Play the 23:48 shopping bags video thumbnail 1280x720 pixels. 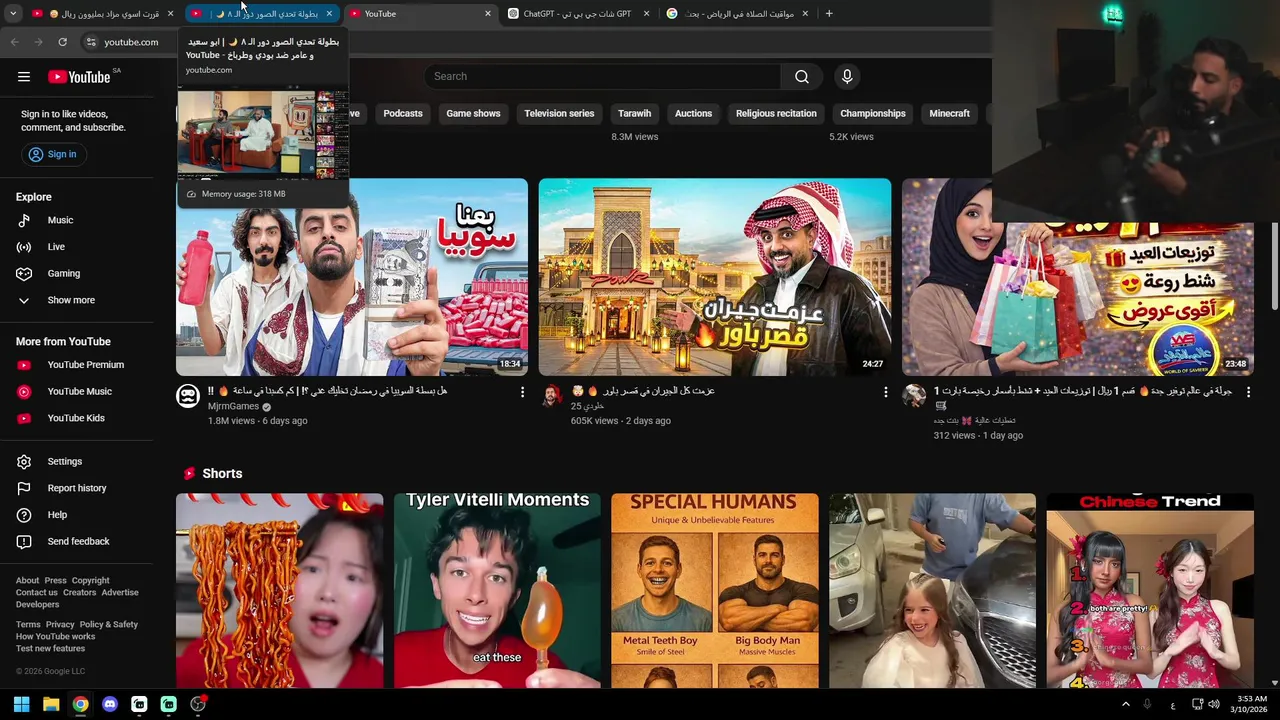[1078, 277]
